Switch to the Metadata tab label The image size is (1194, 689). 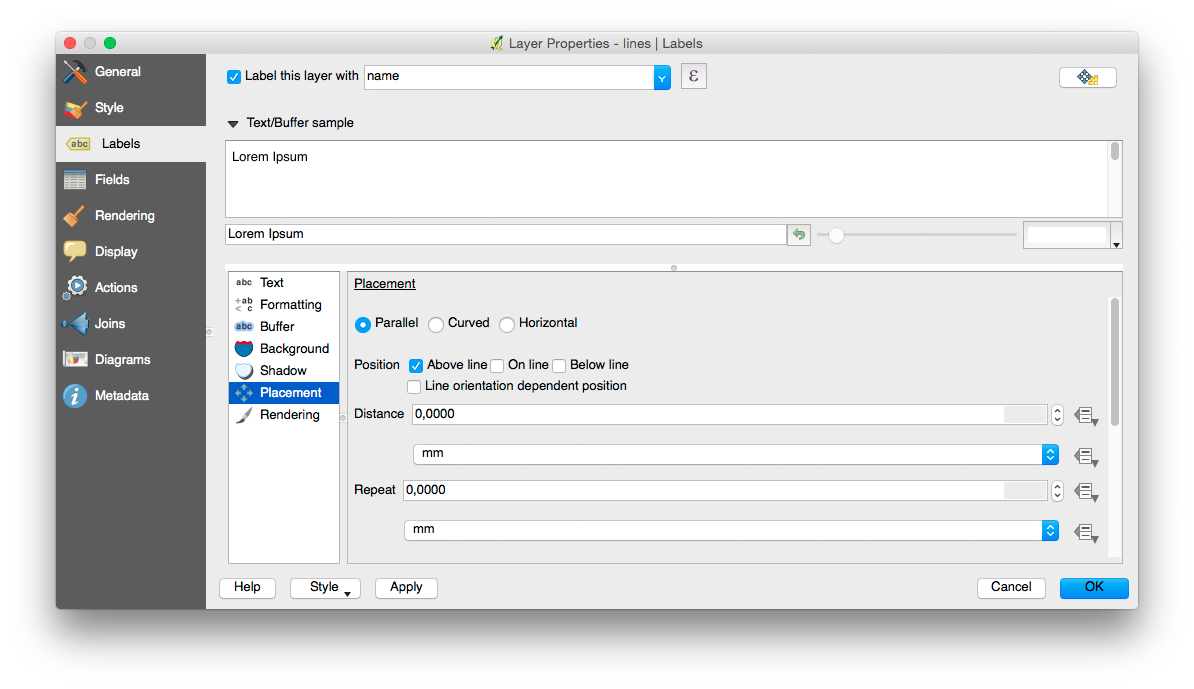coord(122,396)
